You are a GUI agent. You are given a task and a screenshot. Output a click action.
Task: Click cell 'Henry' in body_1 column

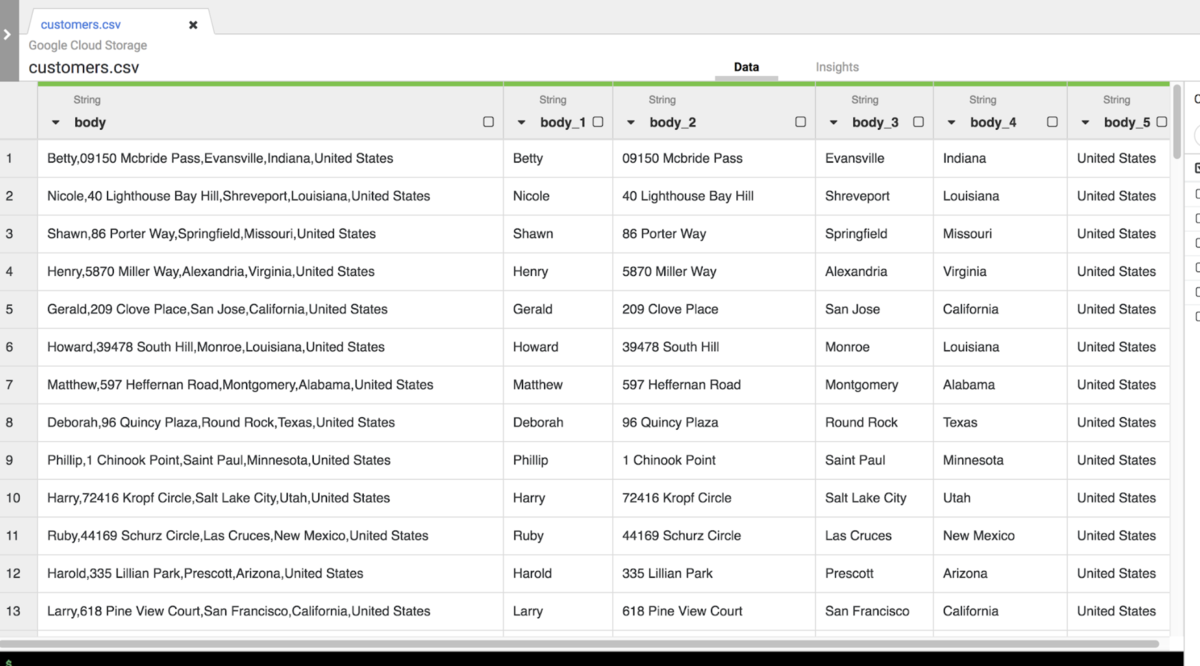[x=558, y=271]
